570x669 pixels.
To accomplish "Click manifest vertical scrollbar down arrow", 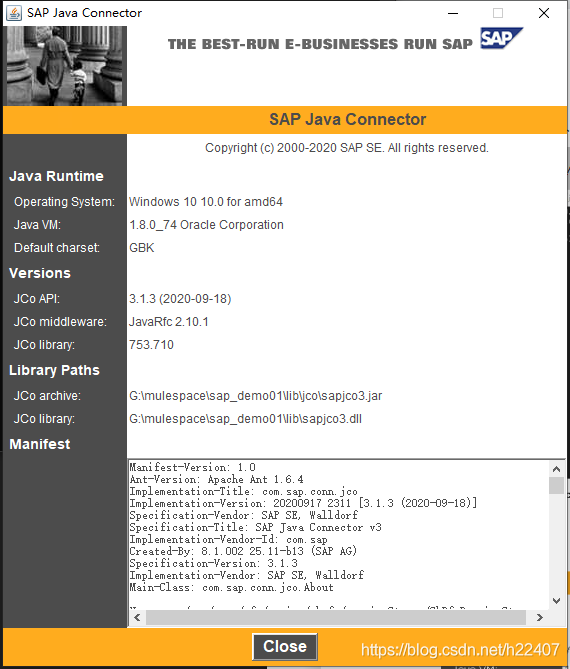I will 556,601.
